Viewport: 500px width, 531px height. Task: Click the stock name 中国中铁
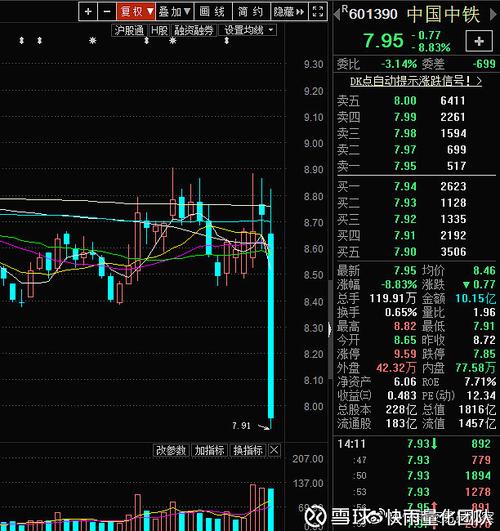(443, 15)
